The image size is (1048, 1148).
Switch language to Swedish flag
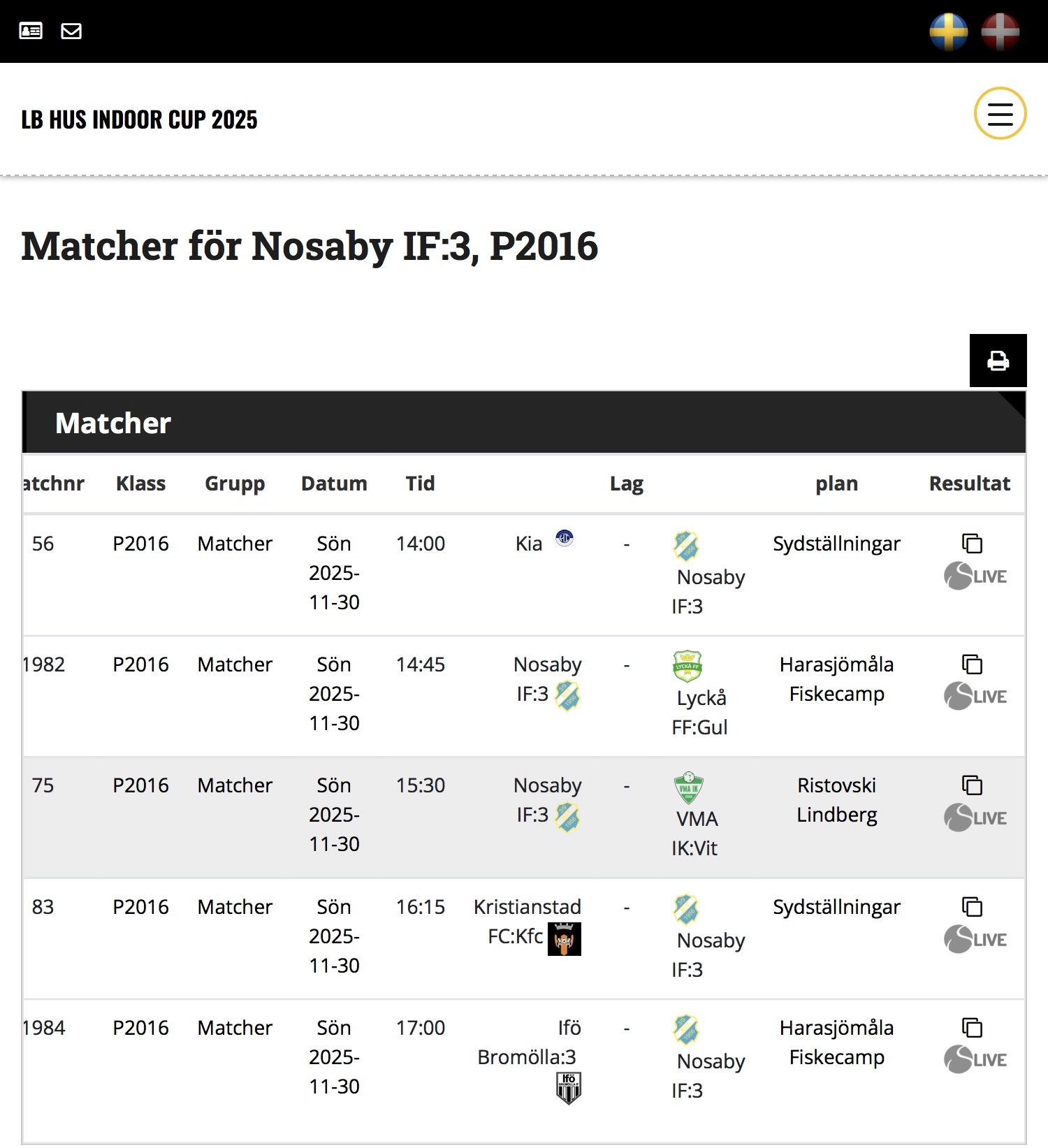948,31
